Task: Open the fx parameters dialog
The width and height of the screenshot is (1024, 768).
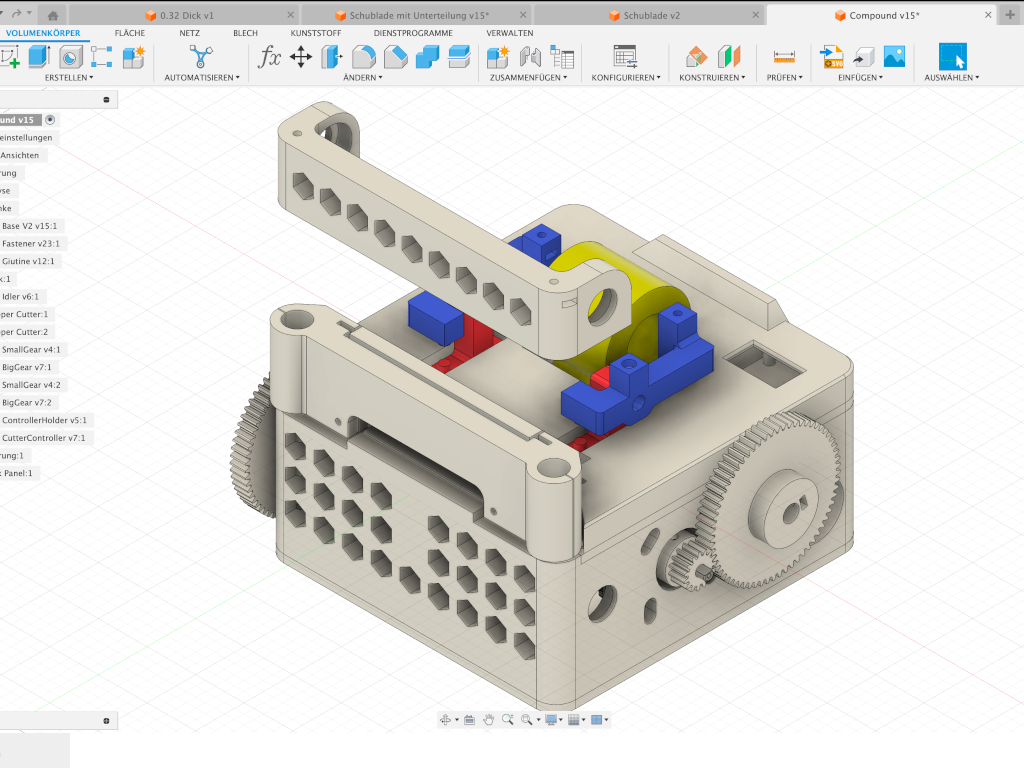Action: point(268,57)
